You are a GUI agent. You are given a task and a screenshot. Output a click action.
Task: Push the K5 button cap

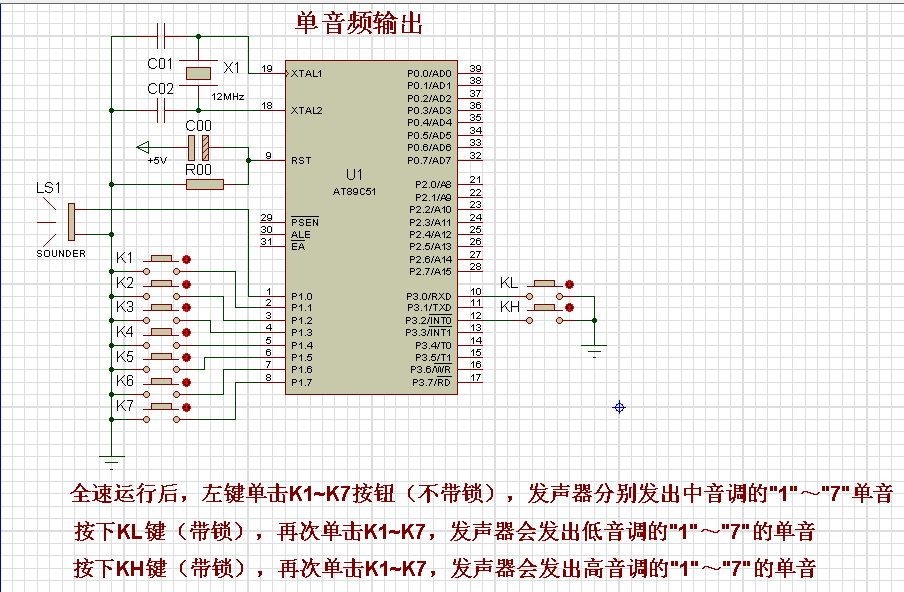161,357
